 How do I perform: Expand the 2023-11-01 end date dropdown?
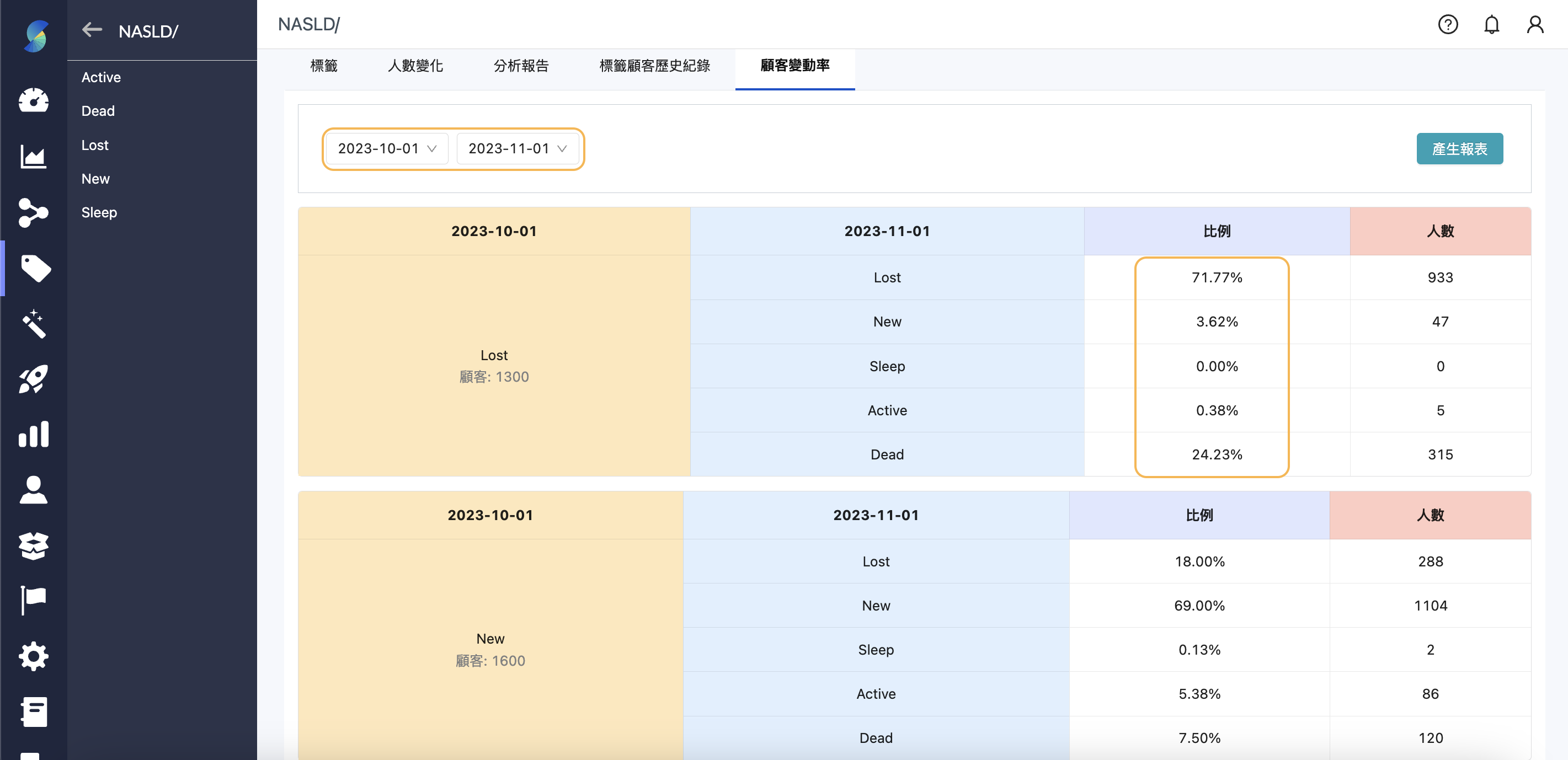(x=518, y=148)
